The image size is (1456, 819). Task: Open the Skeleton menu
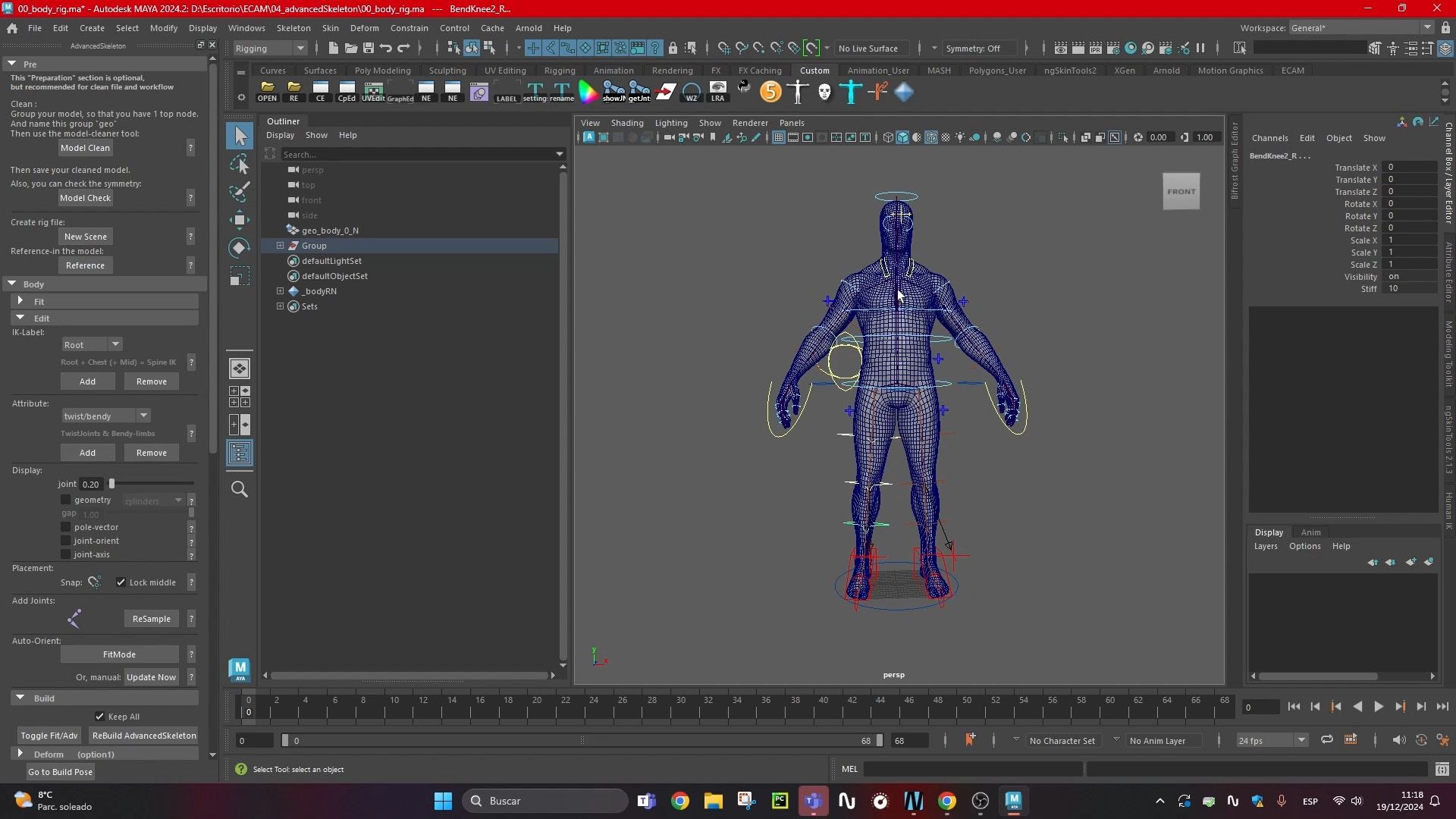(293, 28)
